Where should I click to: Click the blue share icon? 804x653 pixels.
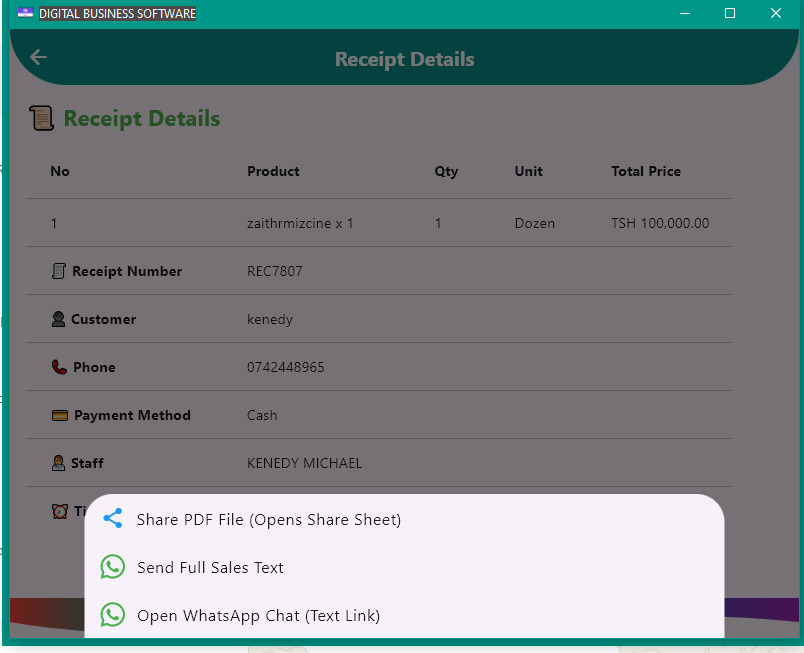(x=113, y=519)
